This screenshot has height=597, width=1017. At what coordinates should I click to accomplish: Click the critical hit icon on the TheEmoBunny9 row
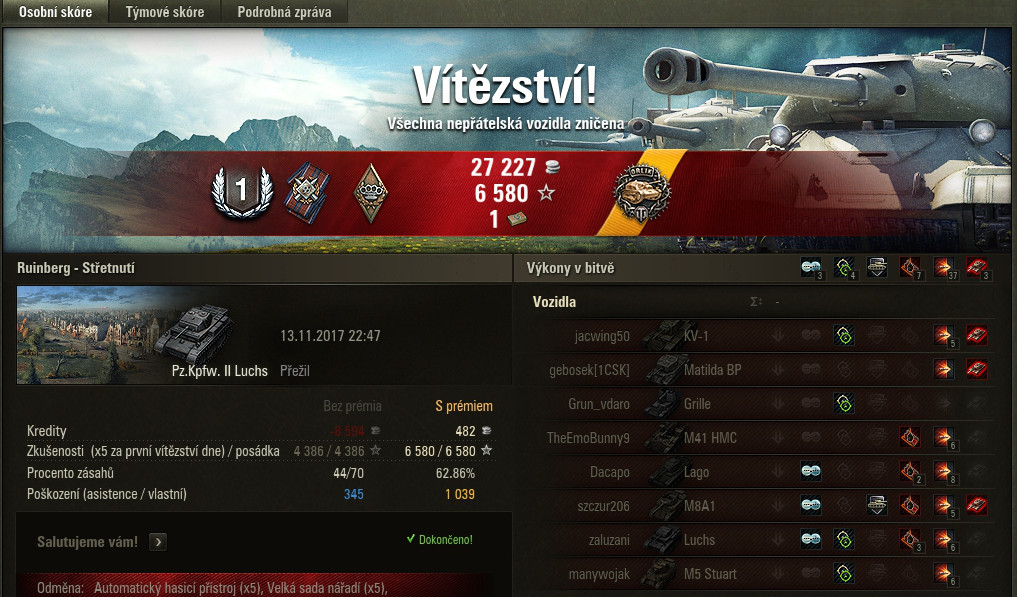[x=910, y=437]
